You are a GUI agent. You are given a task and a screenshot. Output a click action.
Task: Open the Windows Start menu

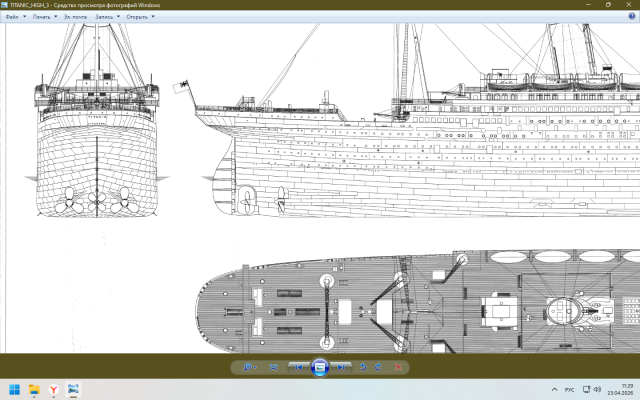(14, 389)
